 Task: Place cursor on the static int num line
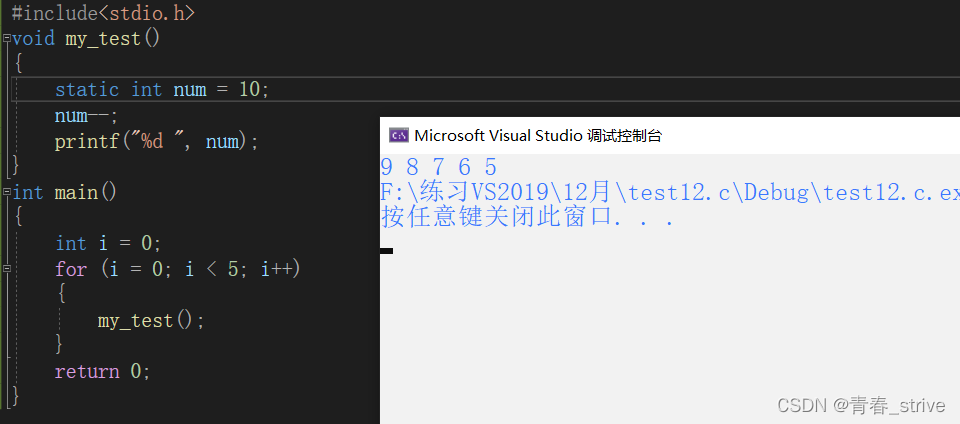point(162,90)
